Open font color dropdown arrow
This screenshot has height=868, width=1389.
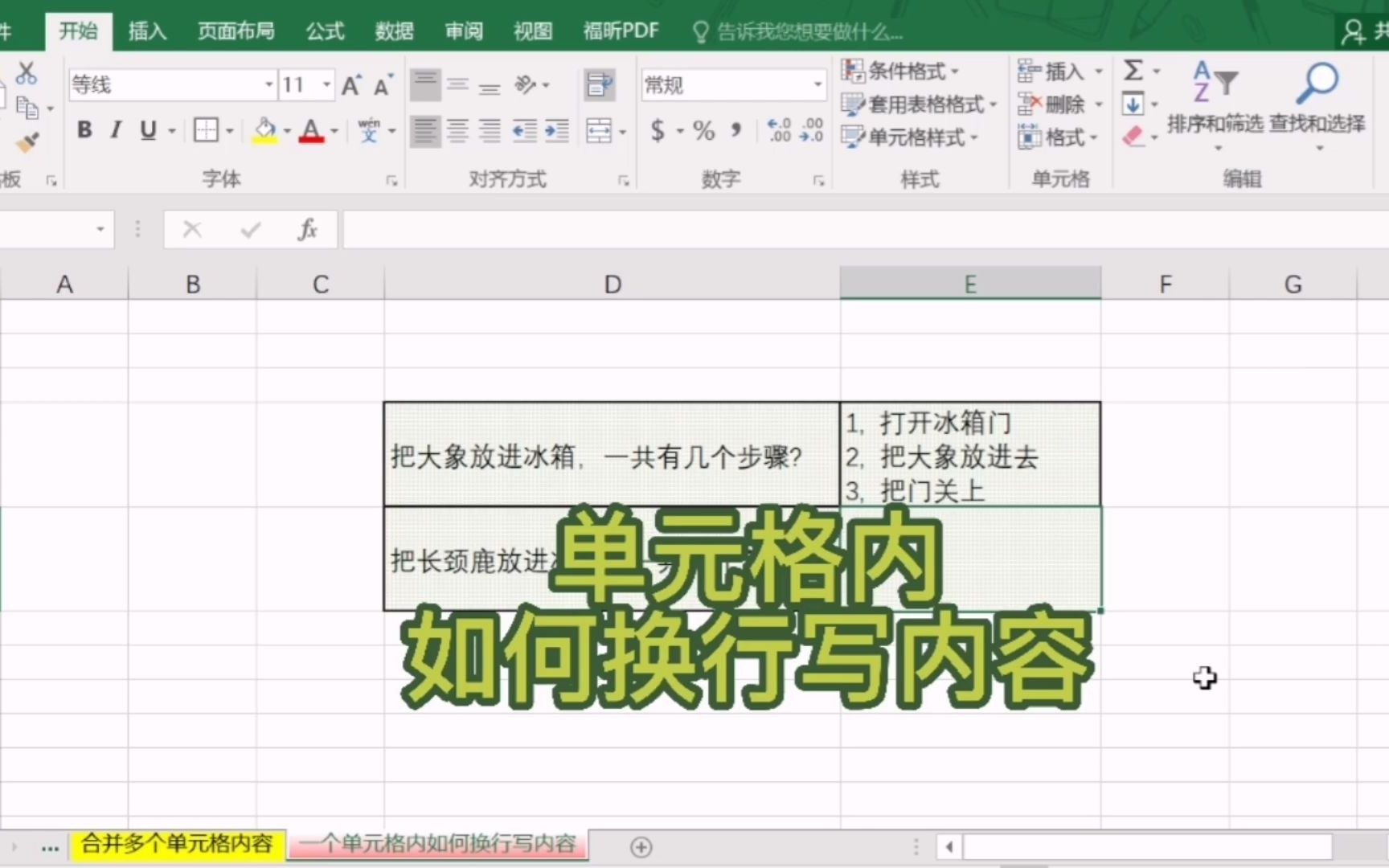point(334,131)
